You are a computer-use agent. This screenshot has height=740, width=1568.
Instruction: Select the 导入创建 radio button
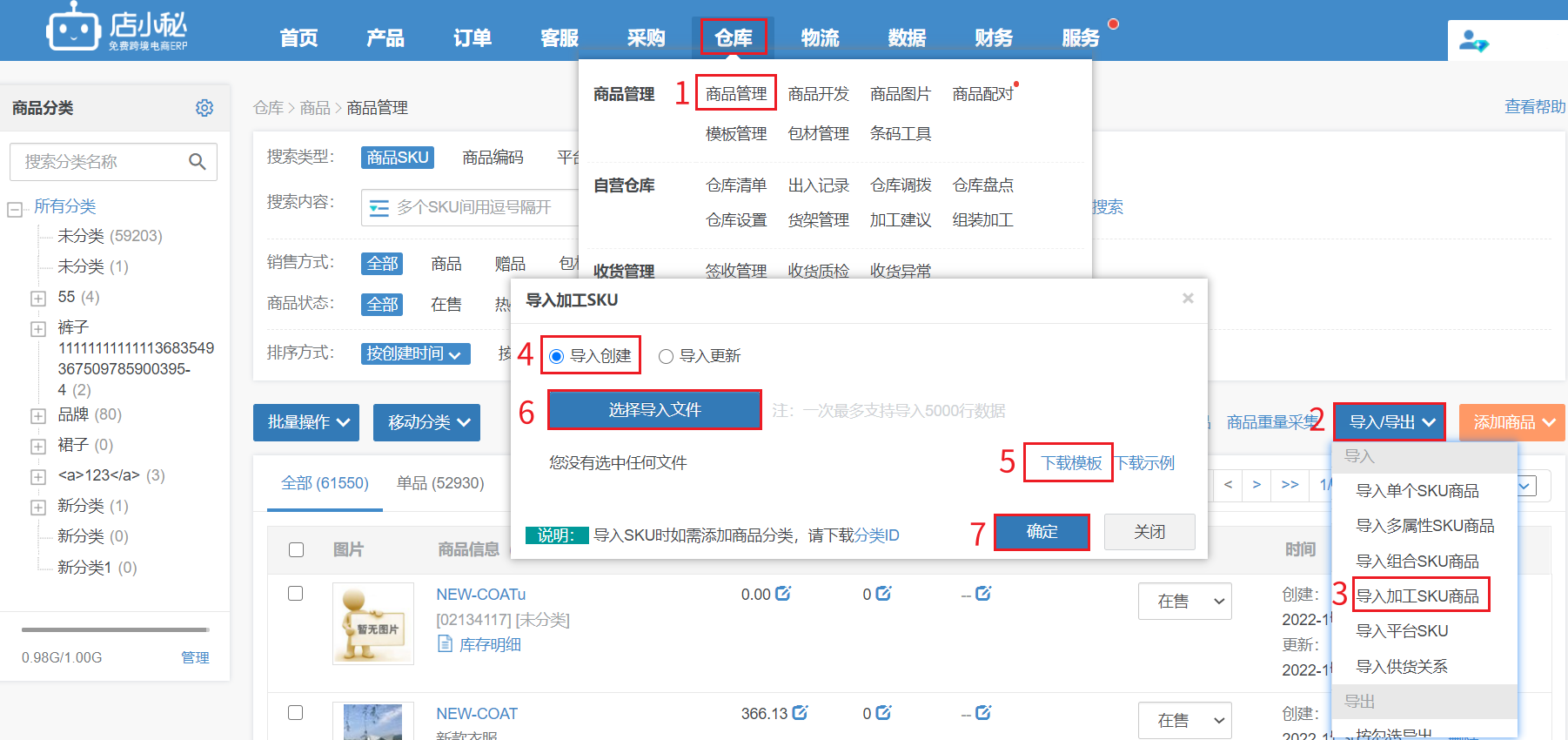coord(557,356)
